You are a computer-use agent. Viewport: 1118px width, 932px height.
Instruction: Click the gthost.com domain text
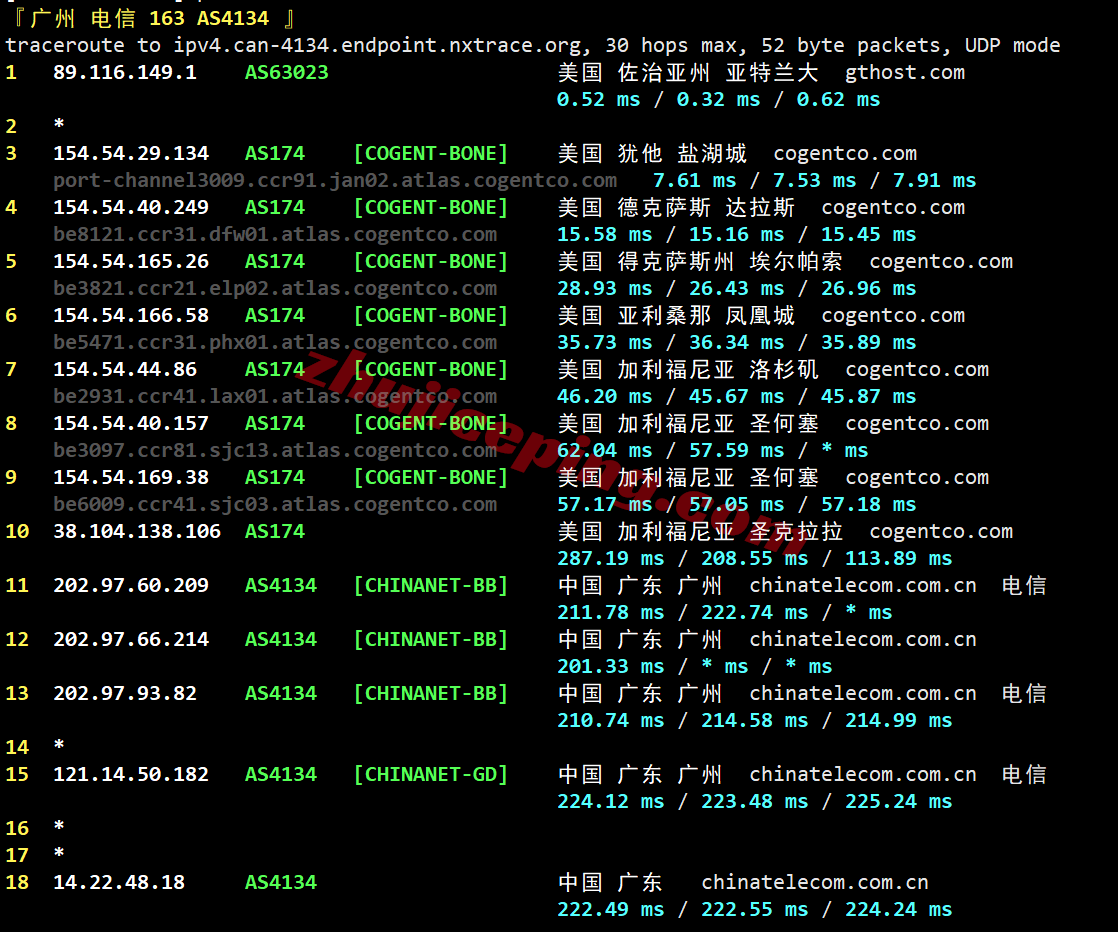click(x=905, y=73)
